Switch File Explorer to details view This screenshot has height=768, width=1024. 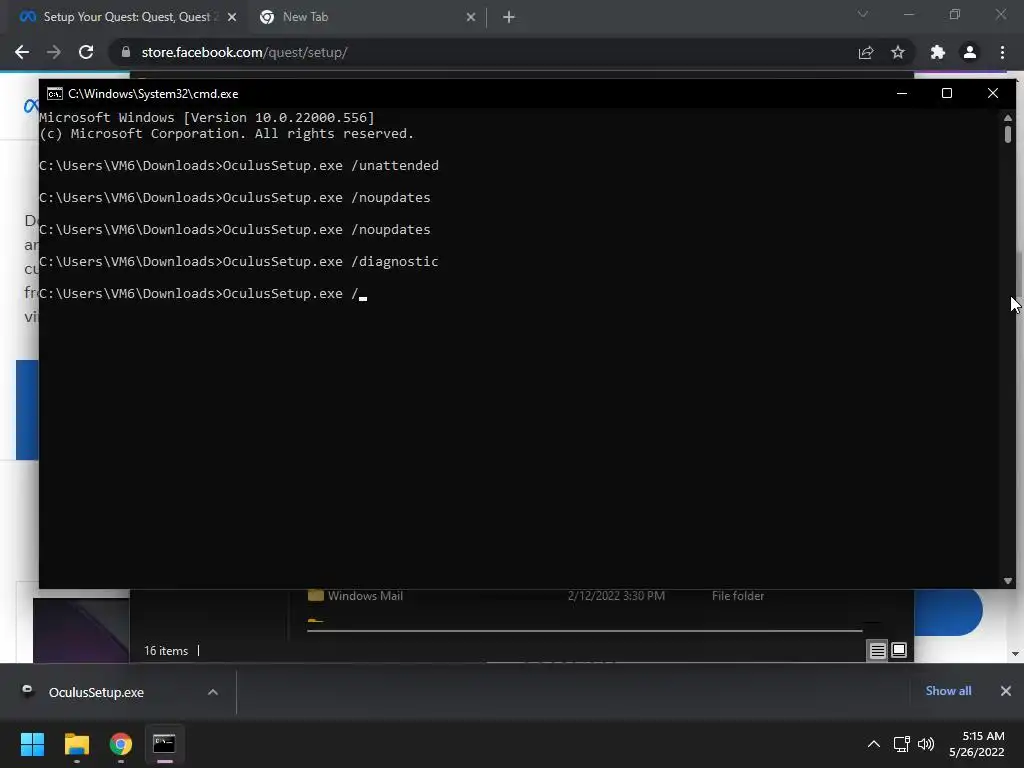point(877,650)
